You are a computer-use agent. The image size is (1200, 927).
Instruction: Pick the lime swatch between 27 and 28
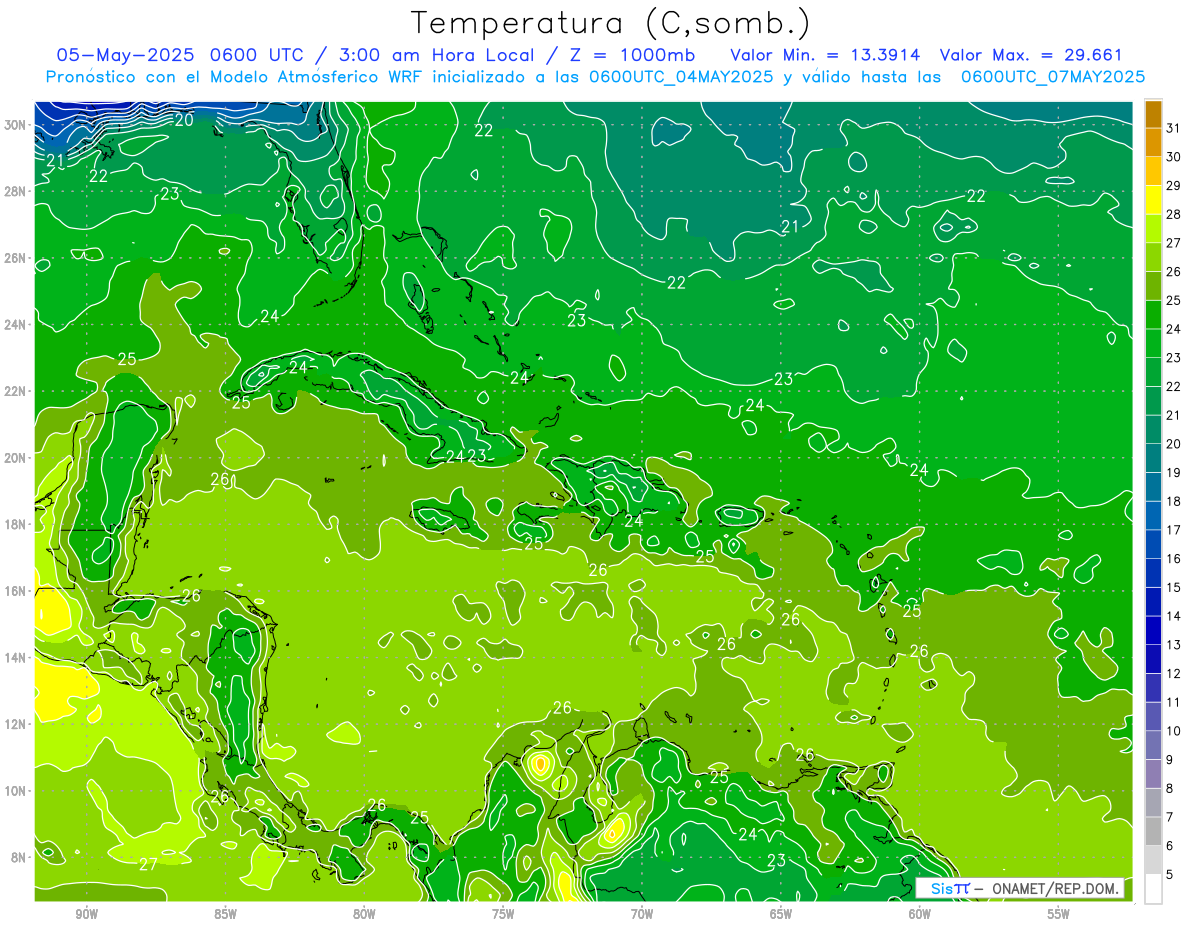1153,228
